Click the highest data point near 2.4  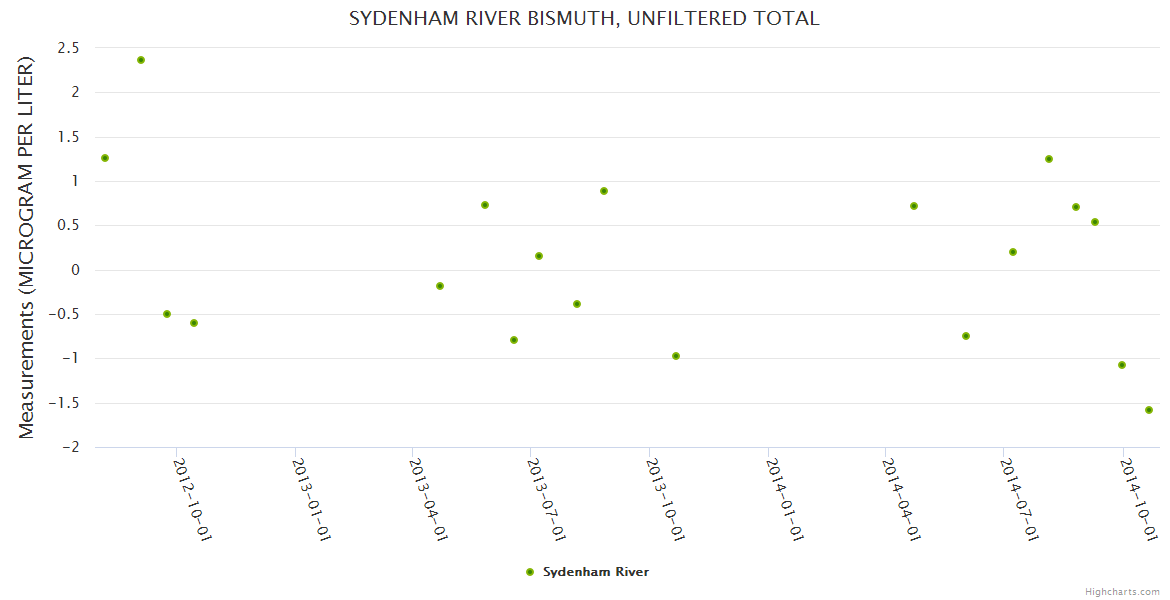[141, 60]
